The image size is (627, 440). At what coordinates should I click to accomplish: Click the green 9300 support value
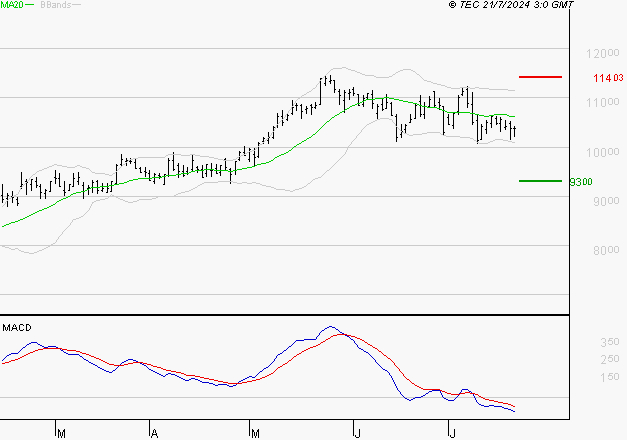581,182
